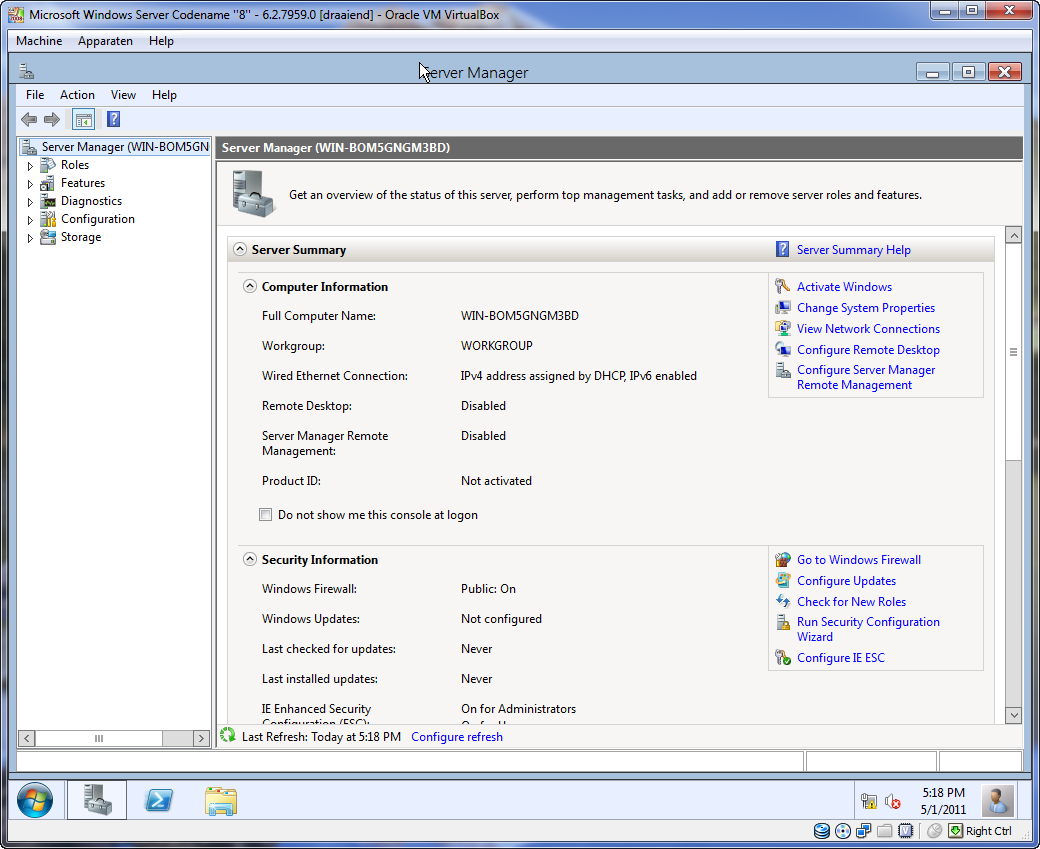This screenshot has width=1040, height=849.
Task: Click the Configure IE ESC icon
Action: [783, 657]
